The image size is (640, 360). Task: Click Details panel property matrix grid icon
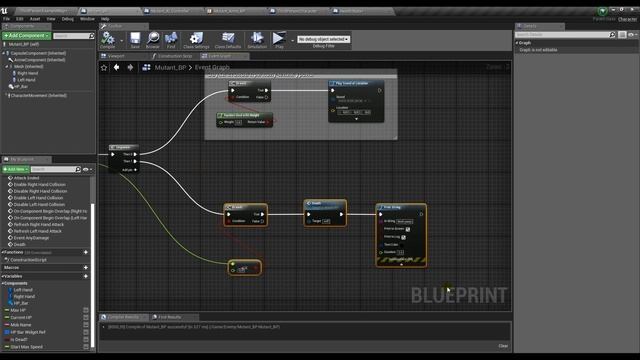622,35
